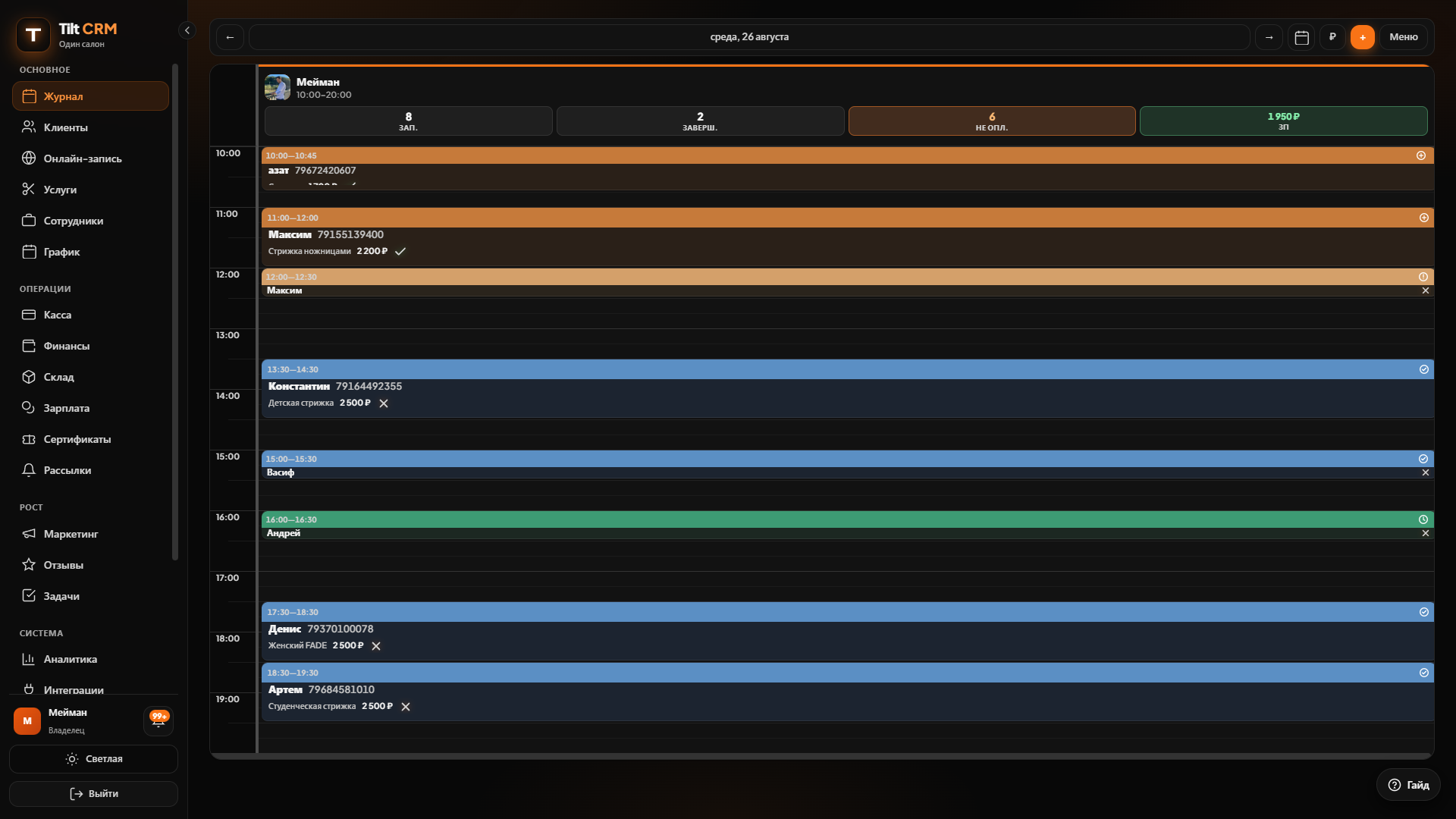Viewport: 1456px width, 819px height.
Task: Click the Выйти logout button
Action: pos(93,794)
